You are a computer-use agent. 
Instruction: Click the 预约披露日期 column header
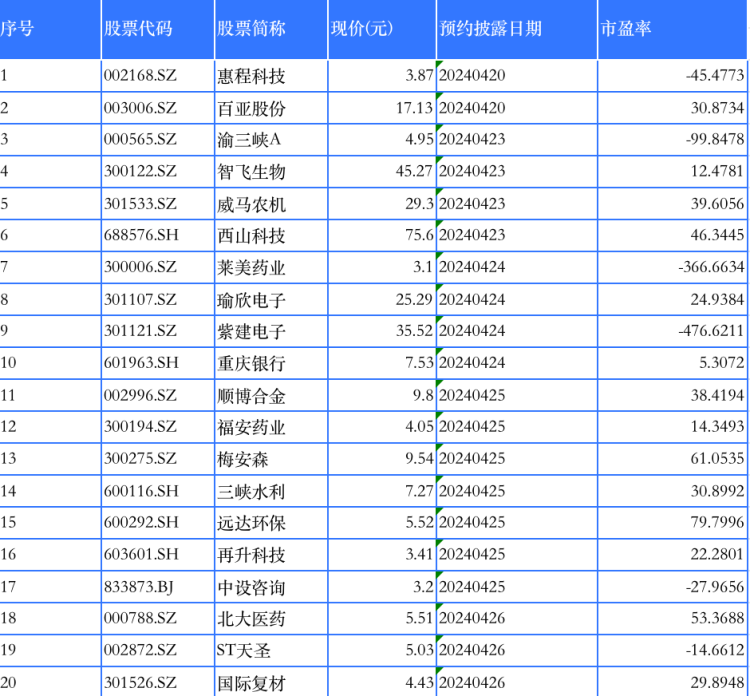coord(517,29)
